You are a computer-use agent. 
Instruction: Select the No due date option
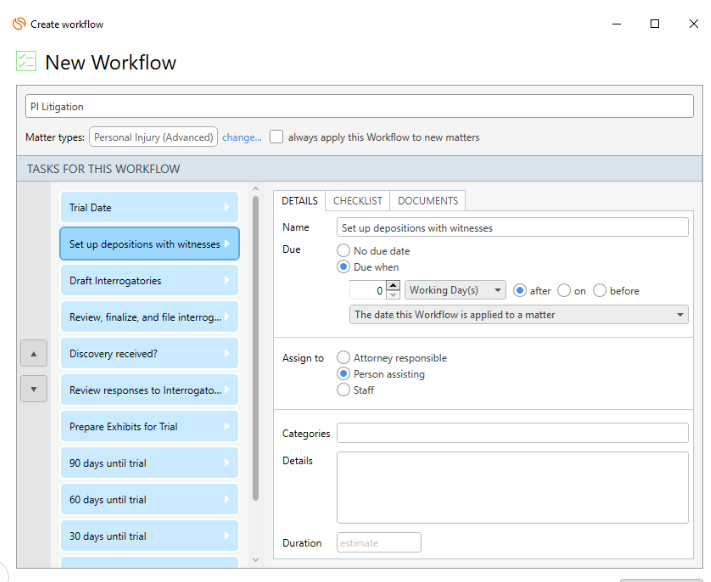[343, 251]
